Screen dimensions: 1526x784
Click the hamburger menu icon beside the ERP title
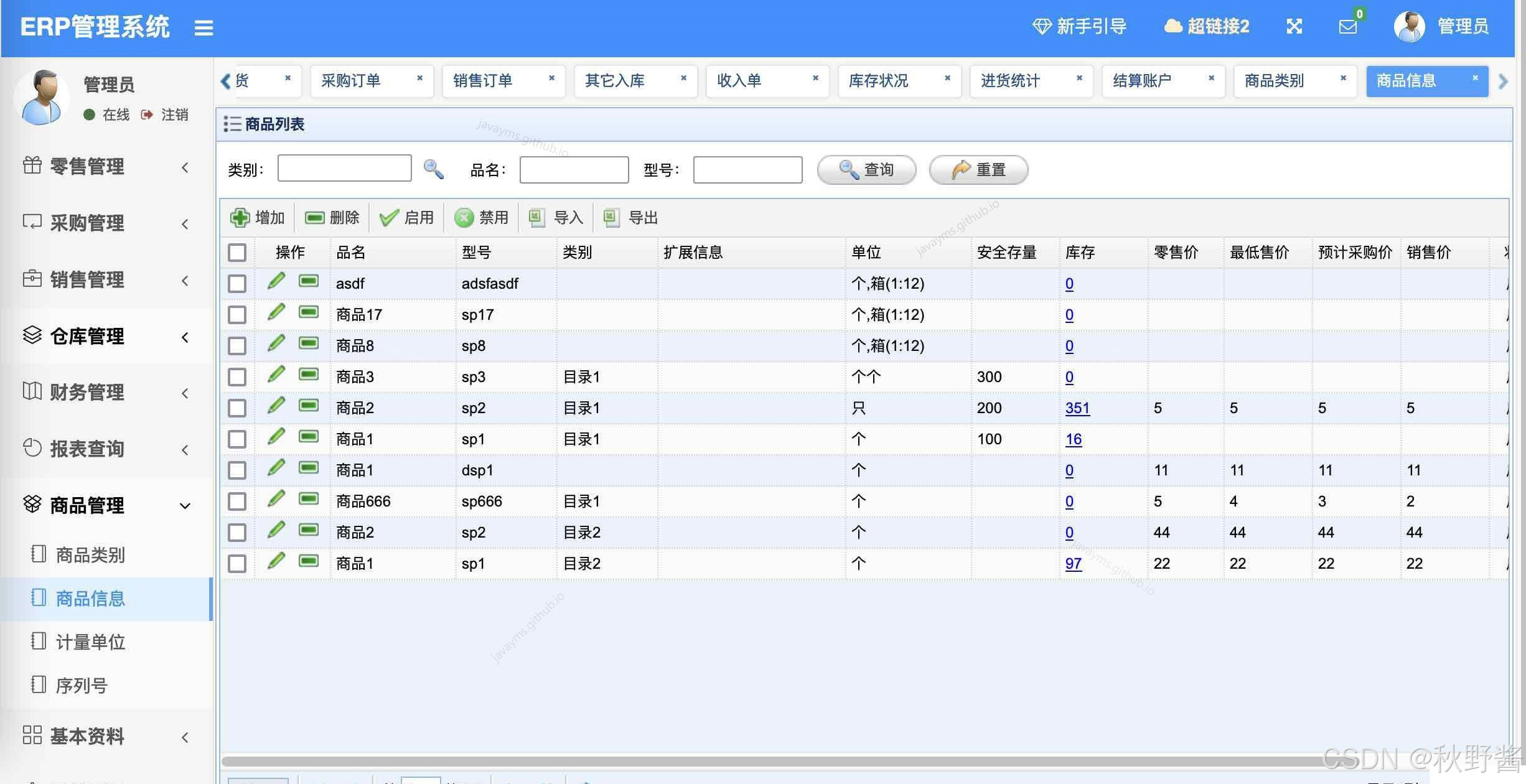click(x=204, y=27)
